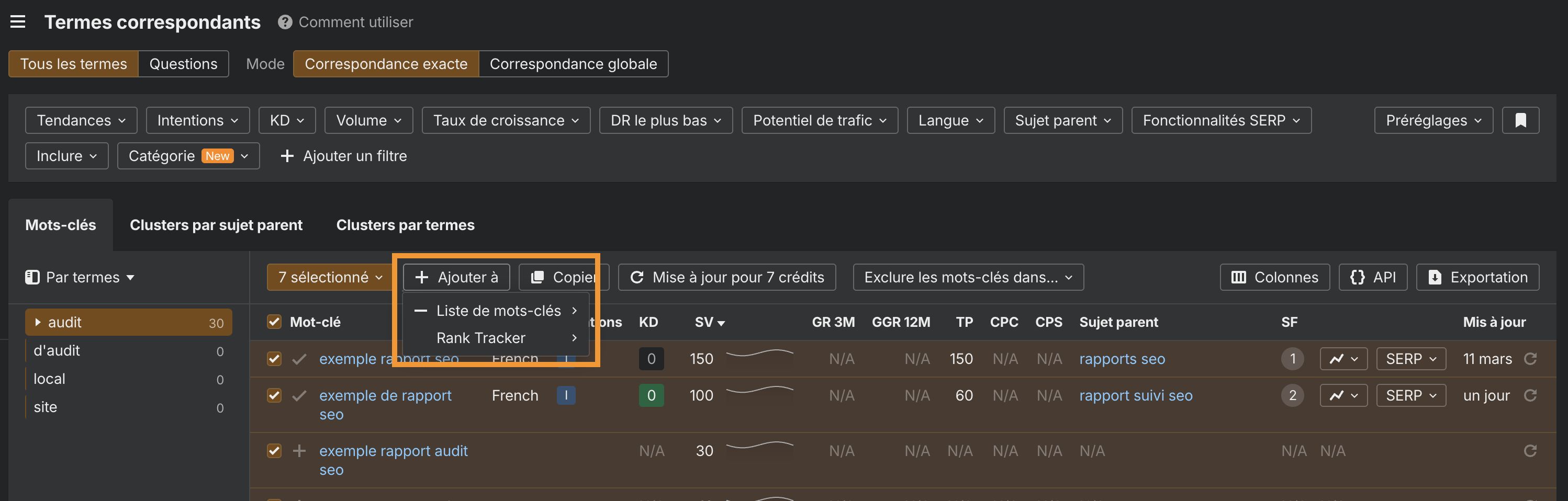
Task: Select 'Rank Tracker' in the Ajouter à menu
Action: 480,337
